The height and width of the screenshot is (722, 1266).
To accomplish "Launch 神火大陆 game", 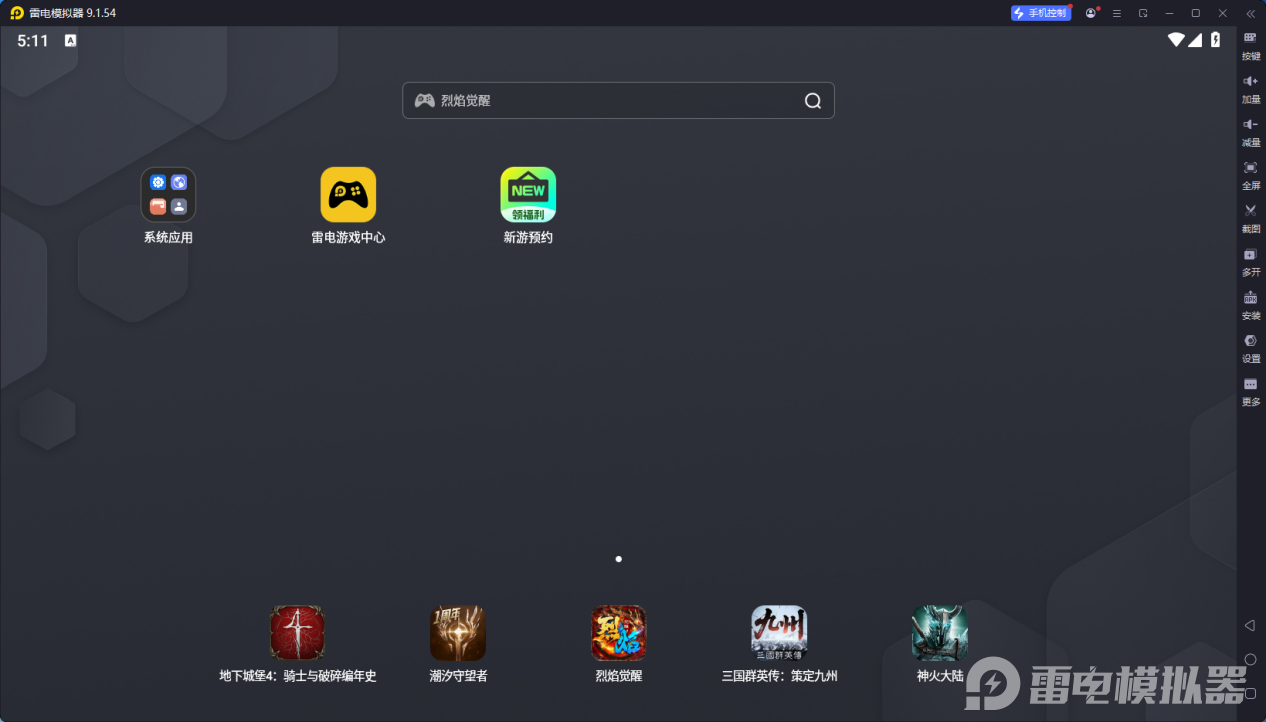I will click(940, 632).
